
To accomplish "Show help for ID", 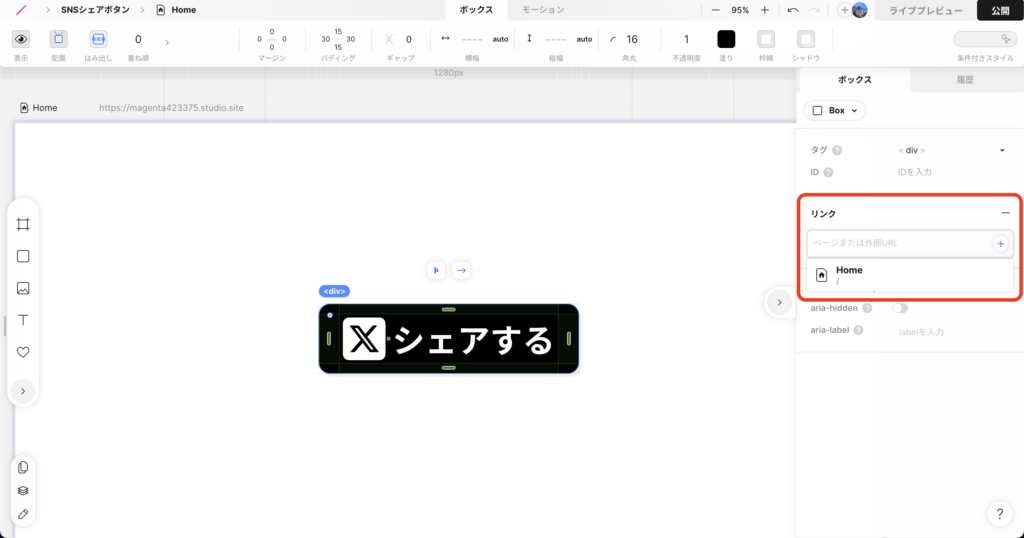I will coord(828,172).
